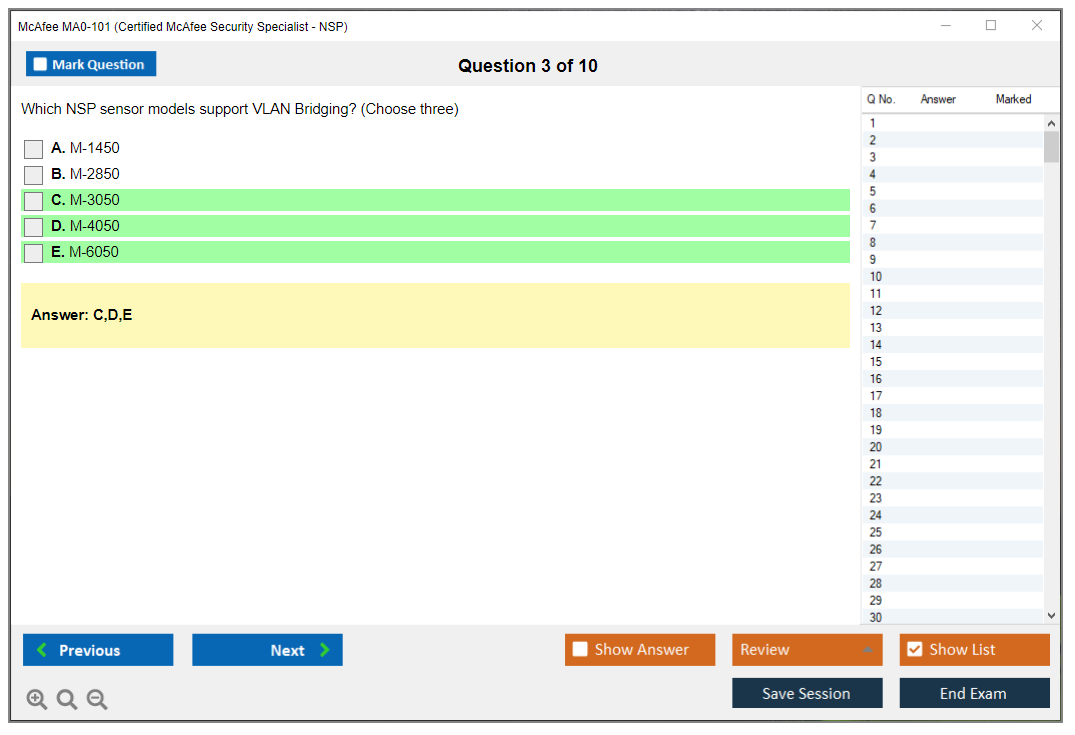Toggle the Mark Question checkbox
Viewport: 1075px width, 735px height.
pos(41,65)
